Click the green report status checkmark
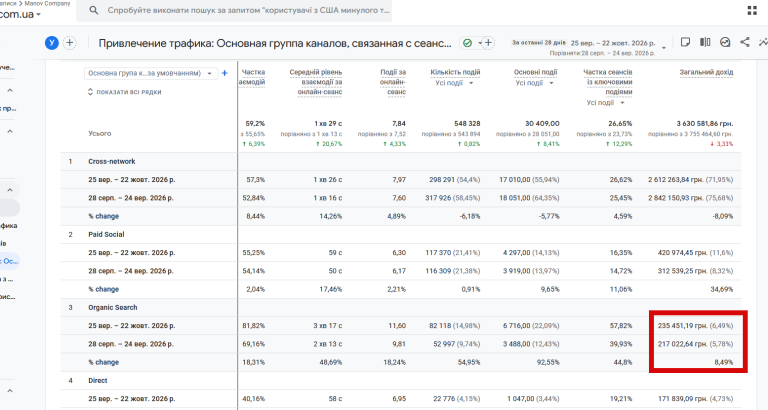The height and width of the screenshot is (410, 768). (x=467, y=43)
